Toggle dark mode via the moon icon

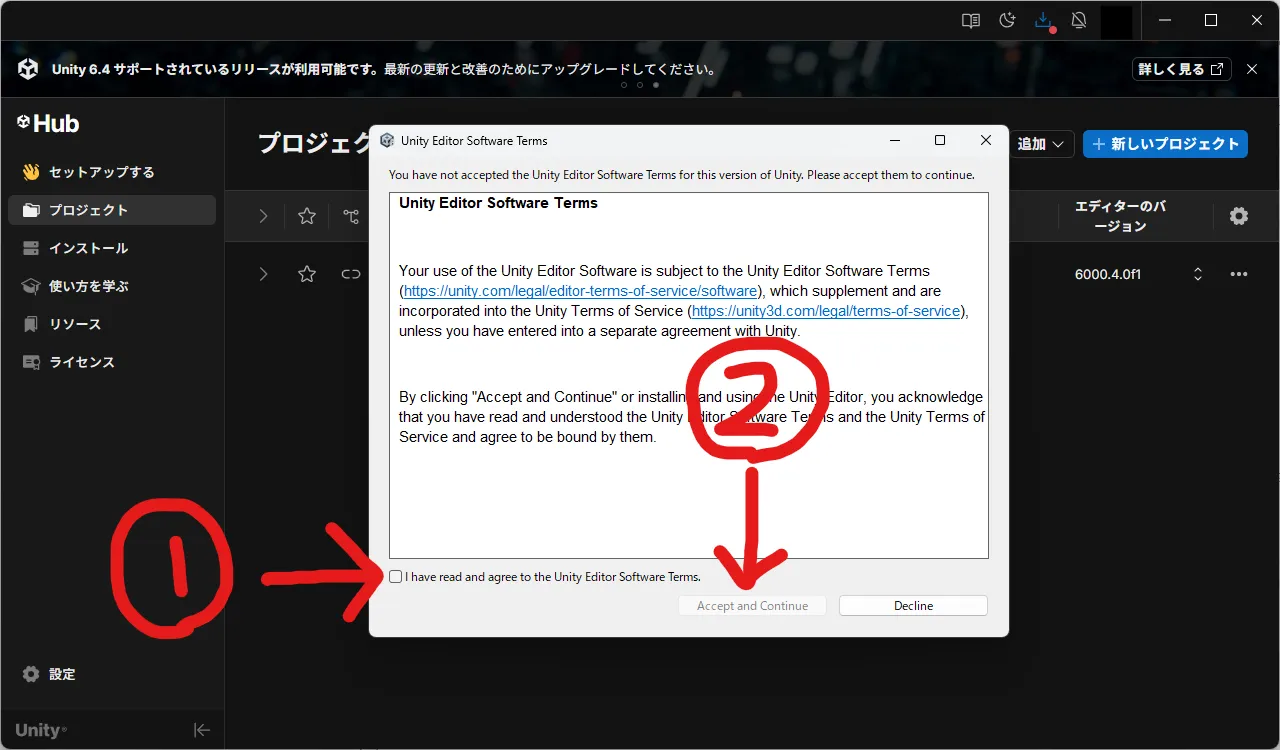1007,20
